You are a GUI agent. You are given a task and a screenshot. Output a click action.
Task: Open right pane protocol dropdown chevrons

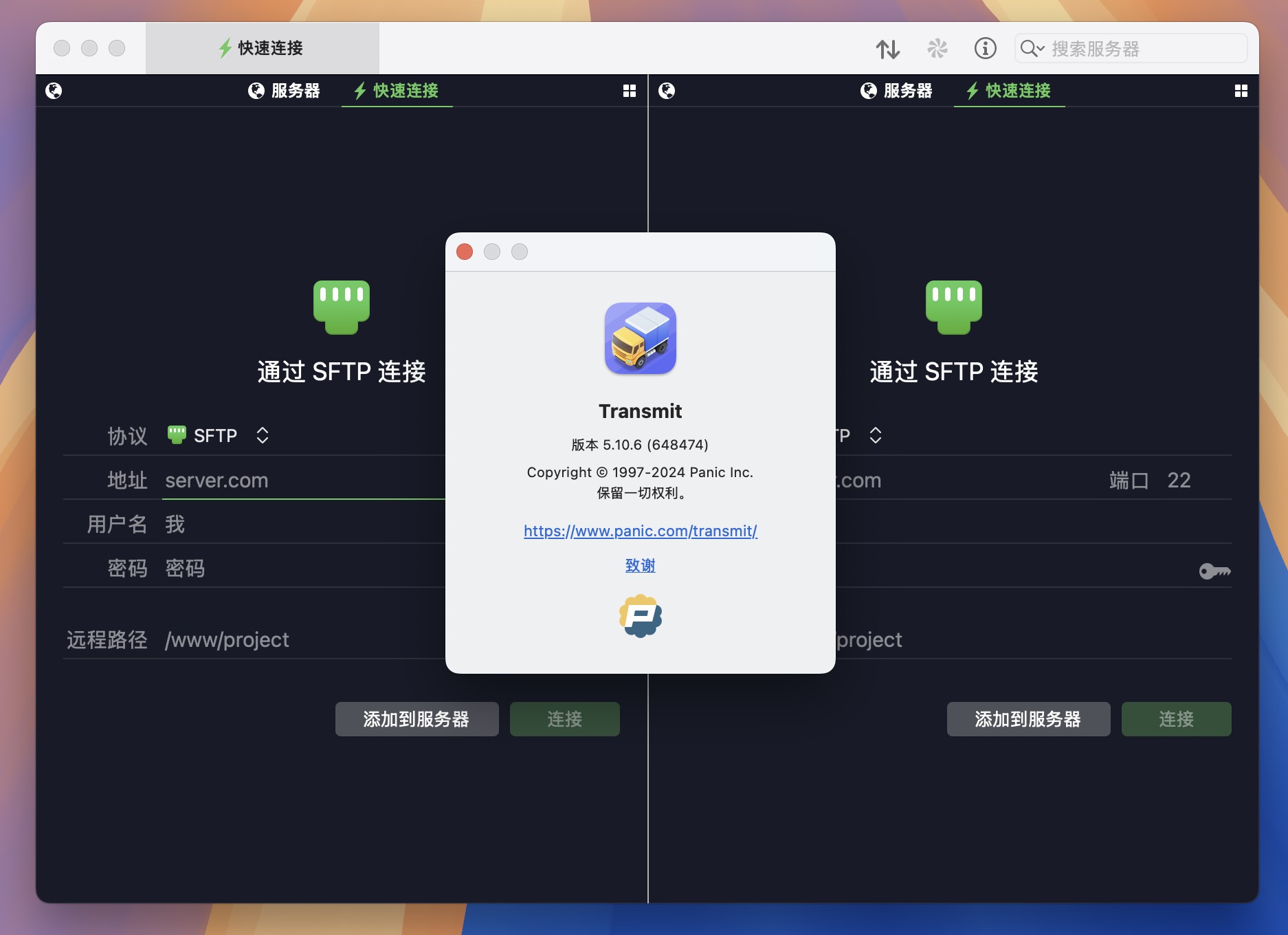[x=875, y=435]
